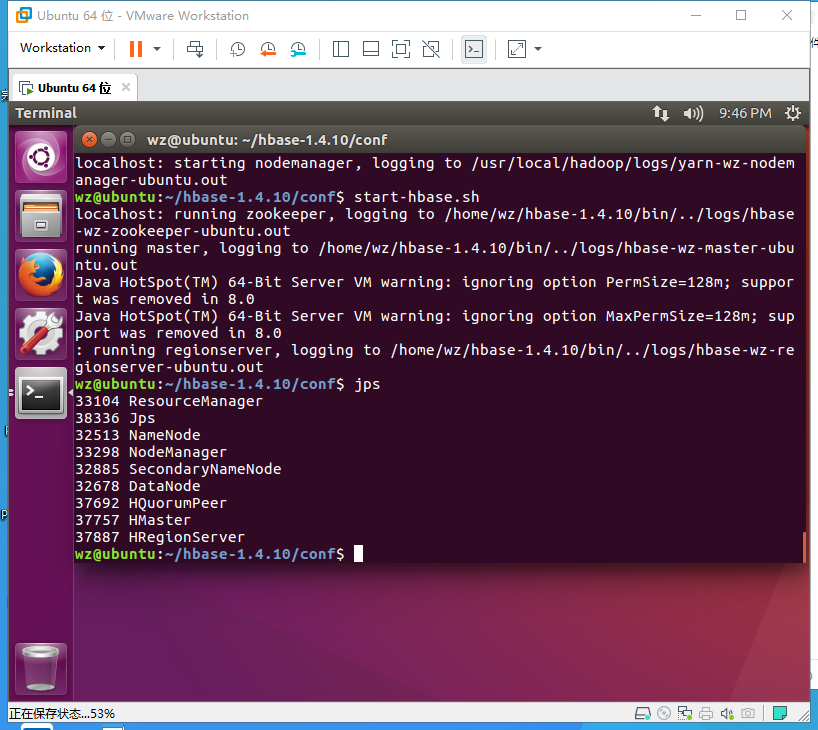Take a snapshot of this VM

coord(237,49)
